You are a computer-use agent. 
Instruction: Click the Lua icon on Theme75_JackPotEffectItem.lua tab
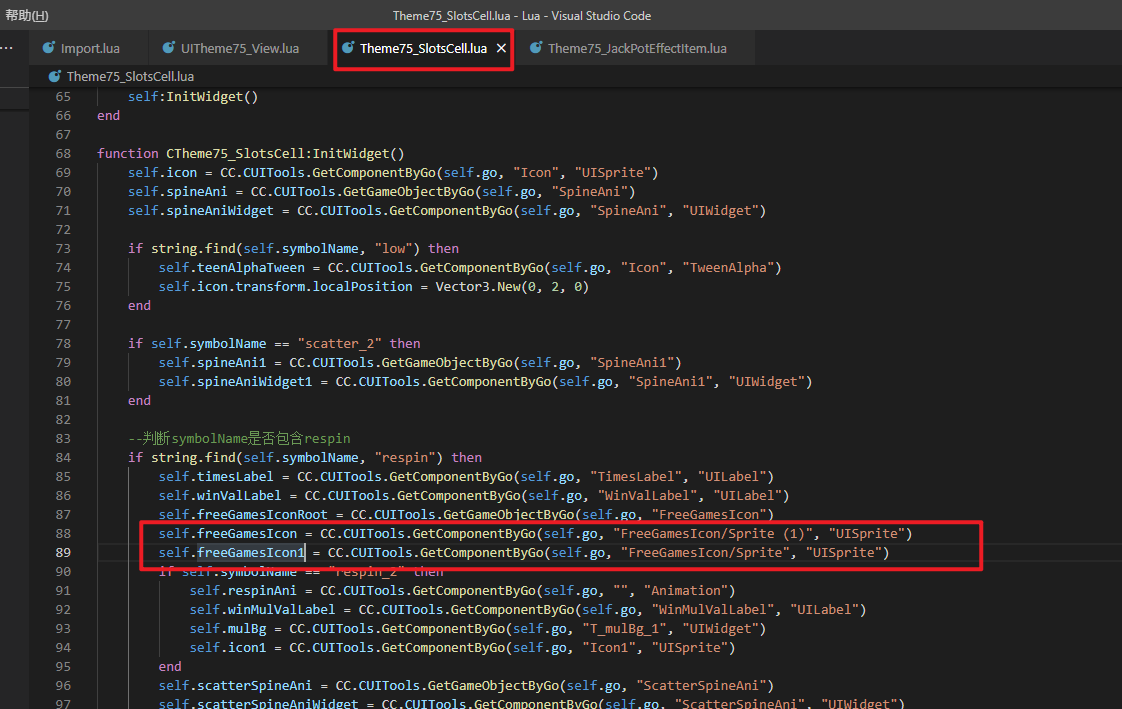point(536,49)
